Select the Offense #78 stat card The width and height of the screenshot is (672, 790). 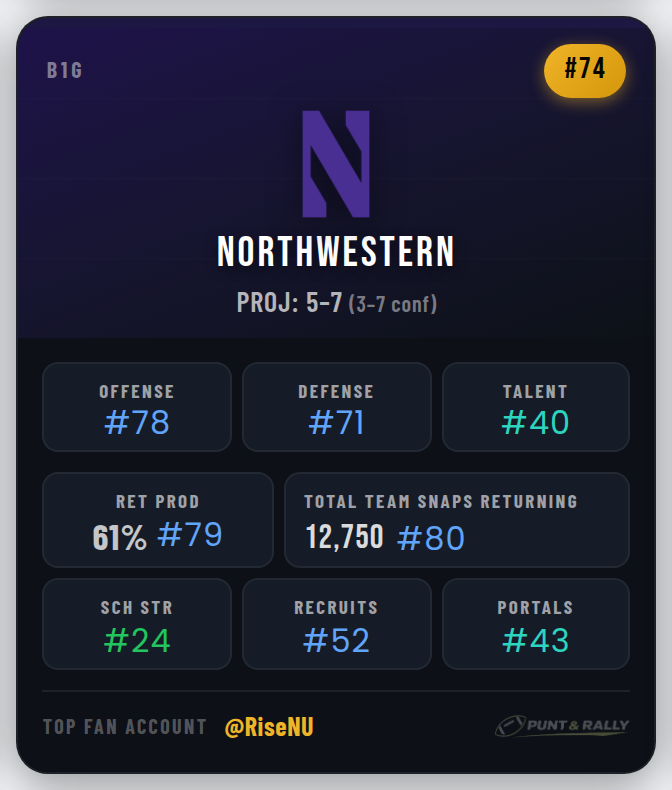pos(137,407)
